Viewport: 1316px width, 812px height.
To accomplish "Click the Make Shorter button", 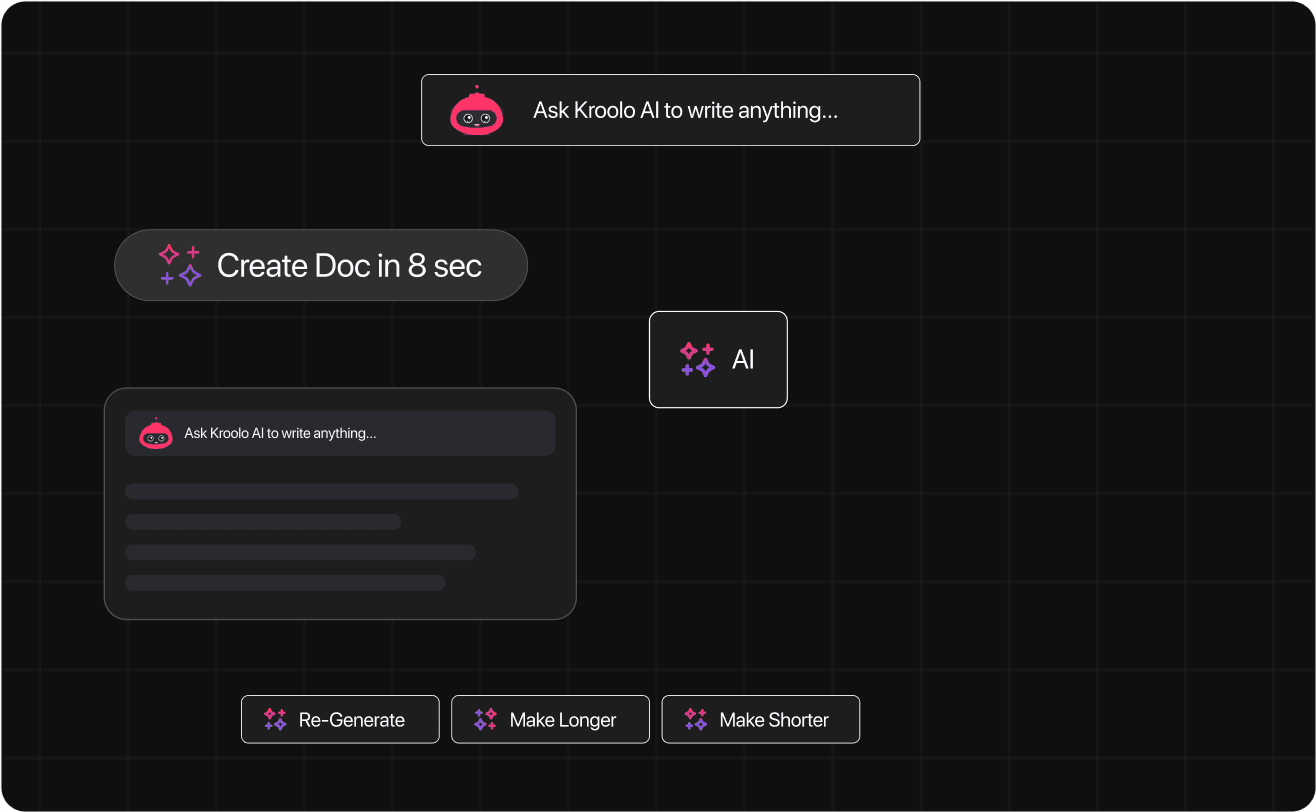I will point(760,719).
